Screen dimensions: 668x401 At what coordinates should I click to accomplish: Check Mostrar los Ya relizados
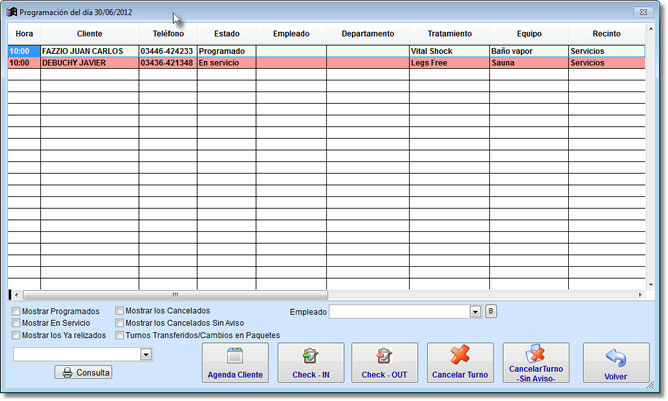click(x=16, y=335)
